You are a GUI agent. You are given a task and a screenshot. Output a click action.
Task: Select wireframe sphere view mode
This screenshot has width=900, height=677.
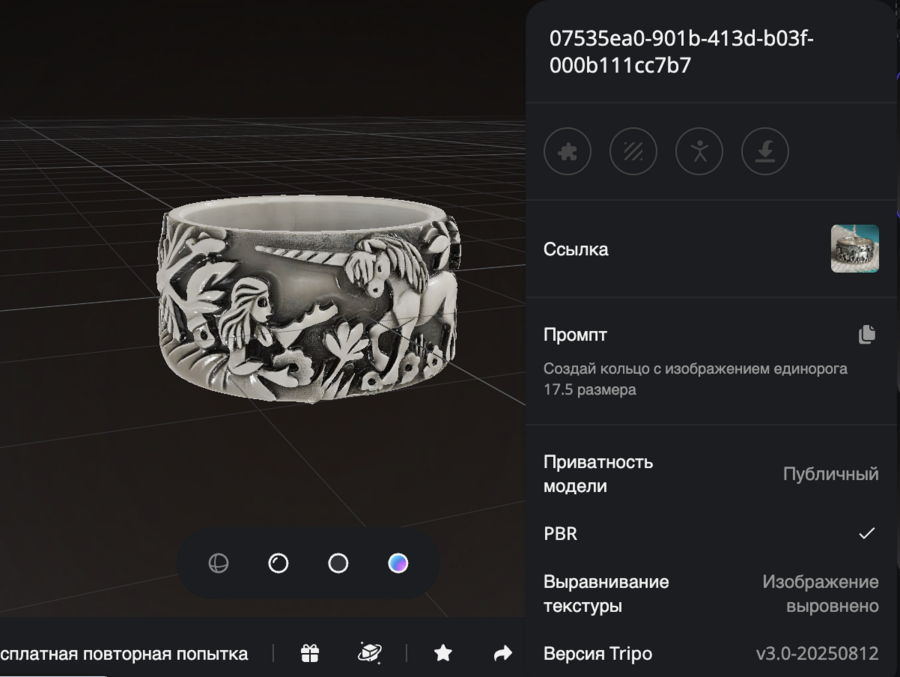coord(219,563)
